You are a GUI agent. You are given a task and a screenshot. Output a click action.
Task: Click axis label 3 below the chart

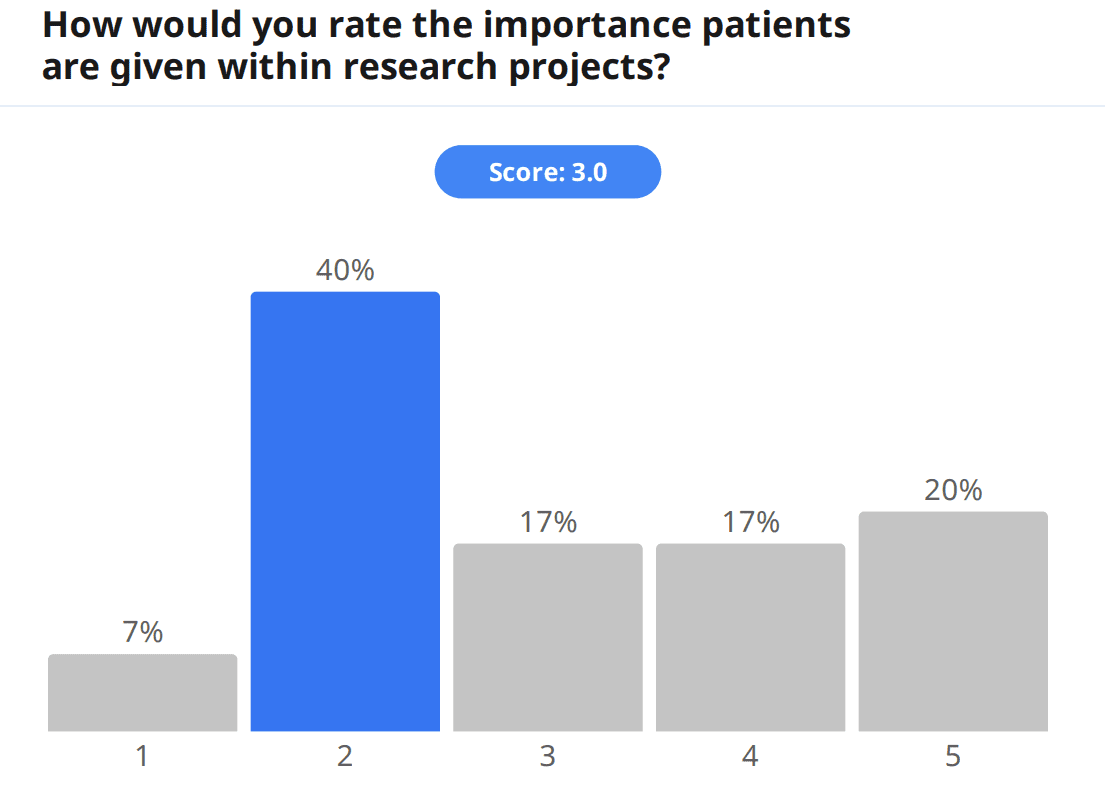(547, 757)
